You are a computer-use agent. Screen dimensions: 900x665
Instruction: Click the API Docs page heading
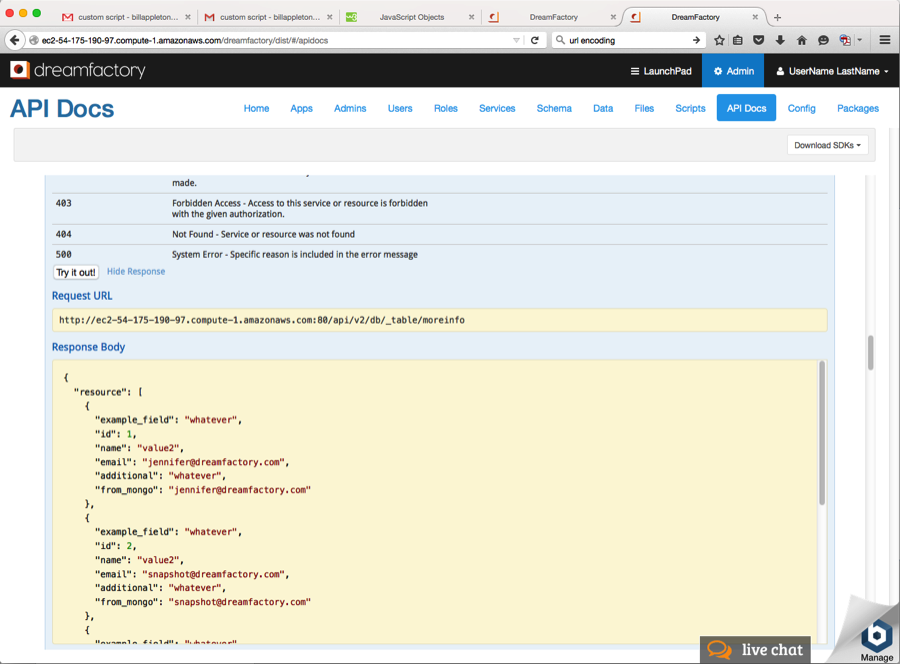tap(62, 109)
